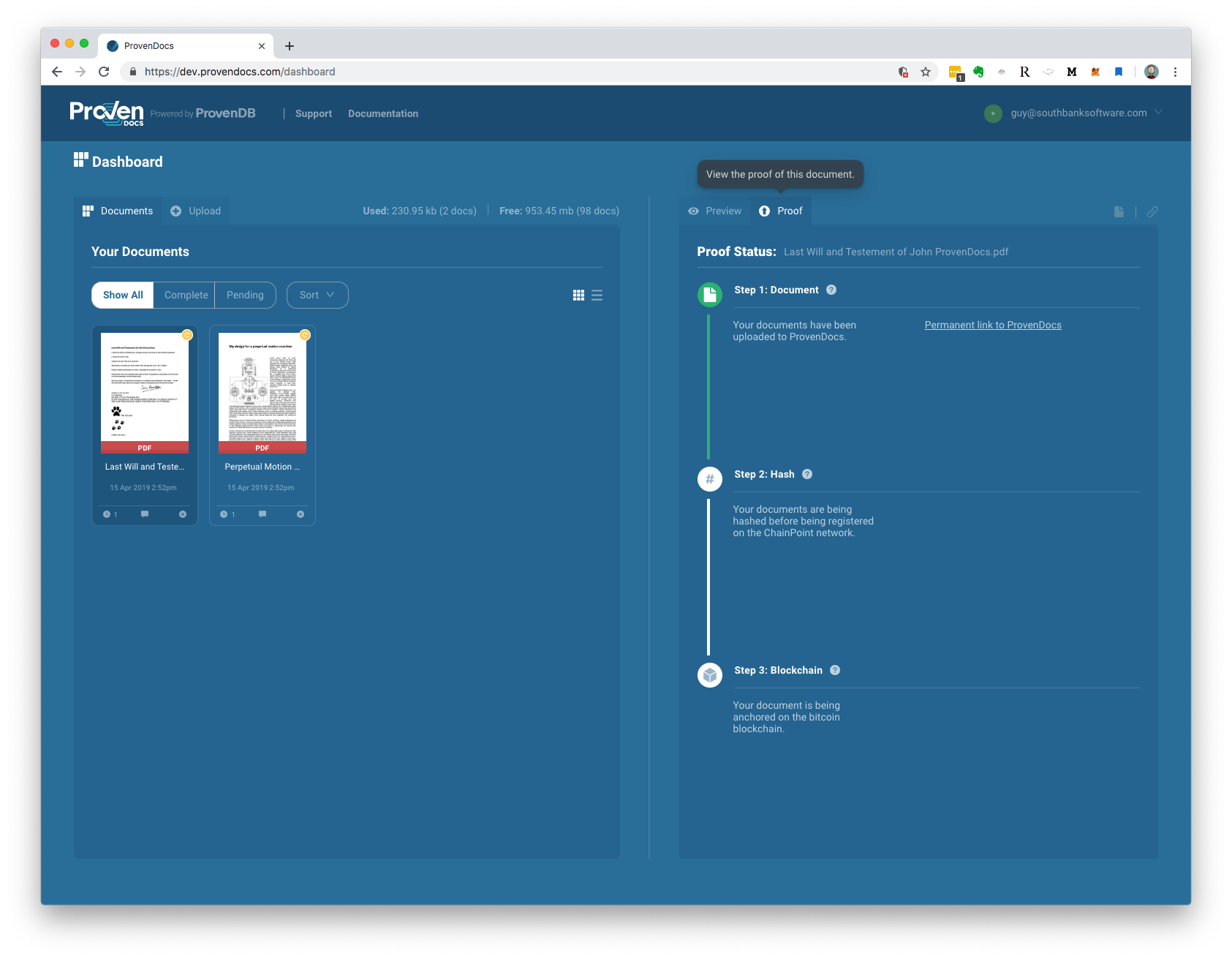Click the link icon at the Proof panel top
The height and width of the screenshot is (959, 1232).
coord(1153,211)
